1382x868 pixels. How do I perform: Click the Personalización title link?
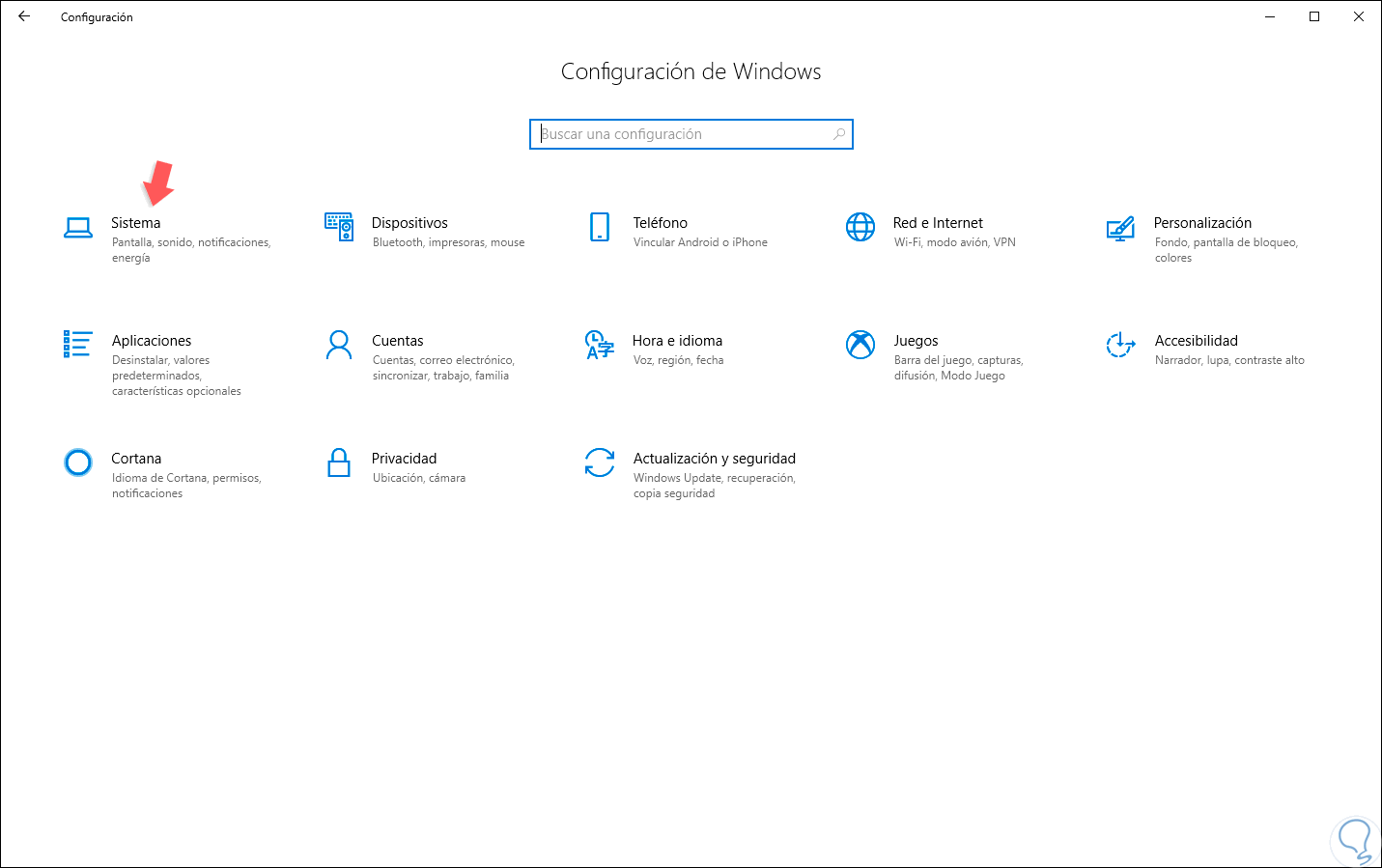1202,223
